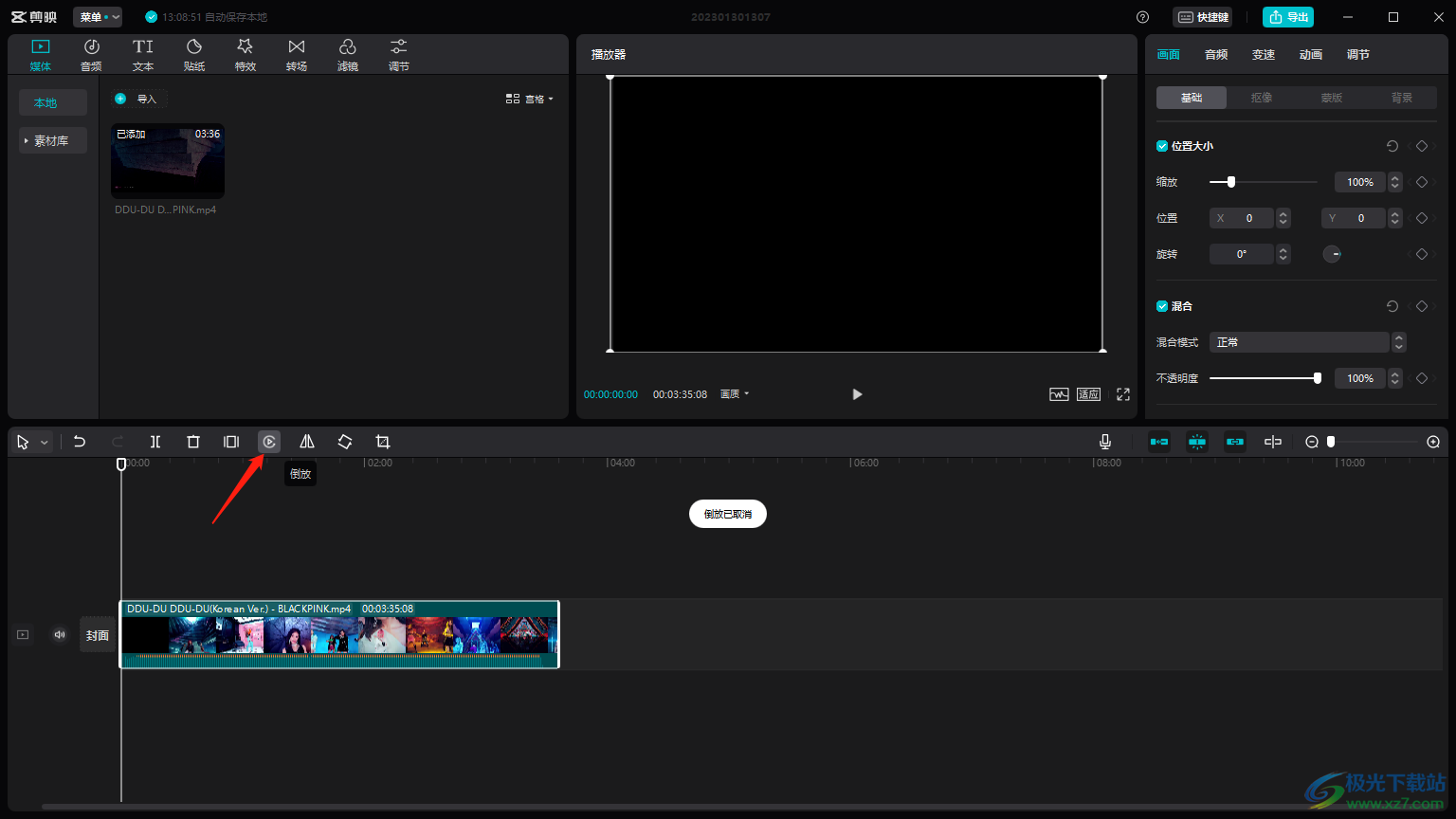The width and height of the screenshot is (1456, 819).
Task: Delete the selected clip with trash icon
Action: [x=193, y=442]
